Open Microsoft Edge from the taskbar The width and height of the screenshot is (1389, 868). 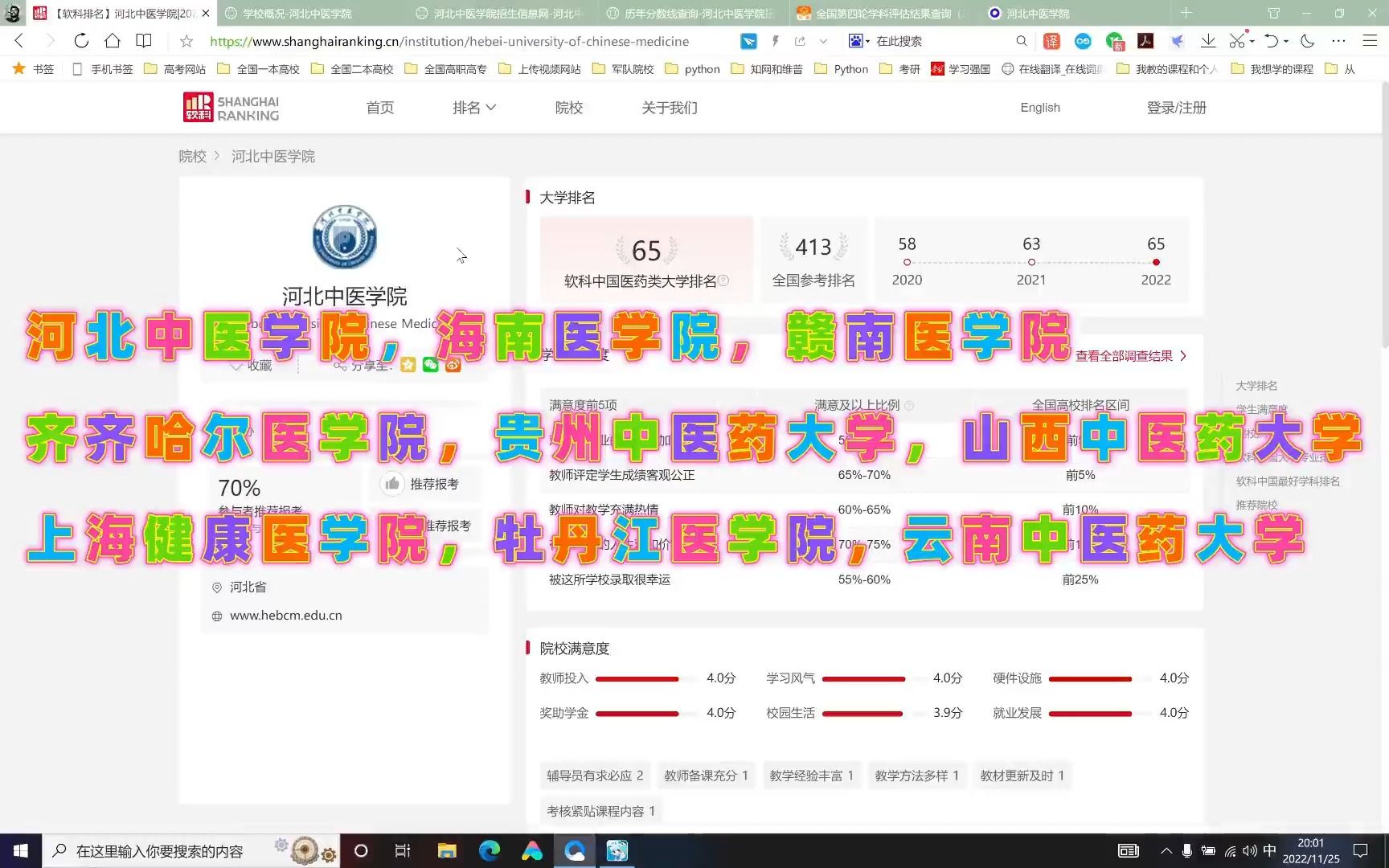[490, 850]
